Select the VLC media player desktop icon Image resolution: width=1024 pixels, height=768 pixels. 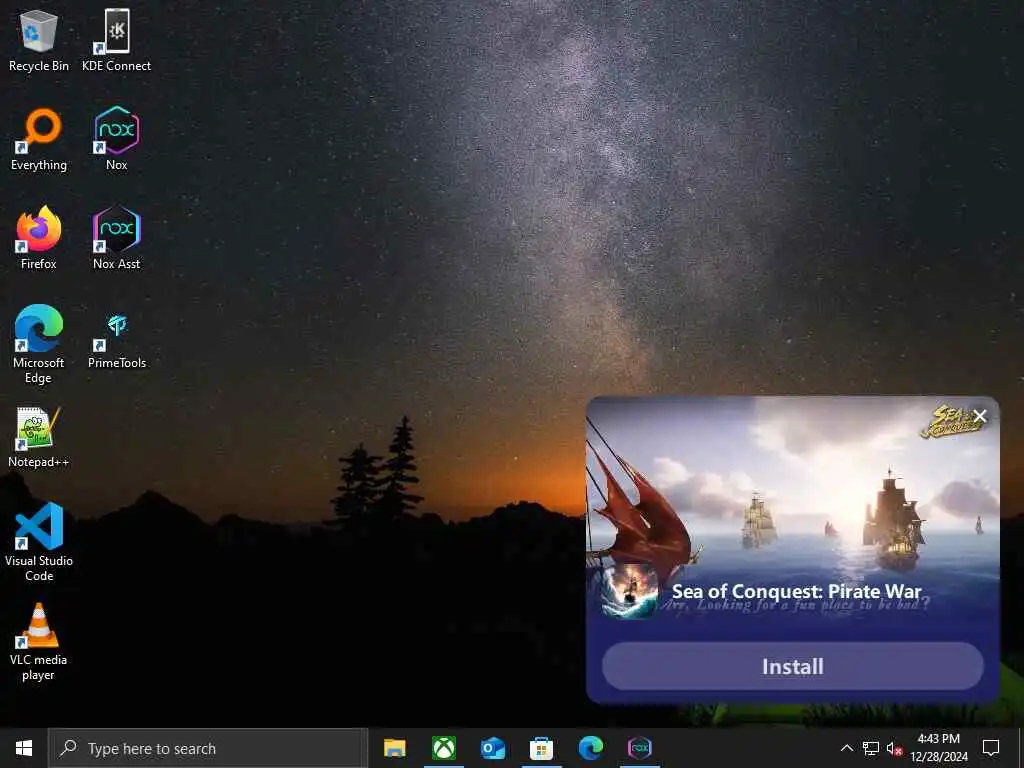click(39, 643)
